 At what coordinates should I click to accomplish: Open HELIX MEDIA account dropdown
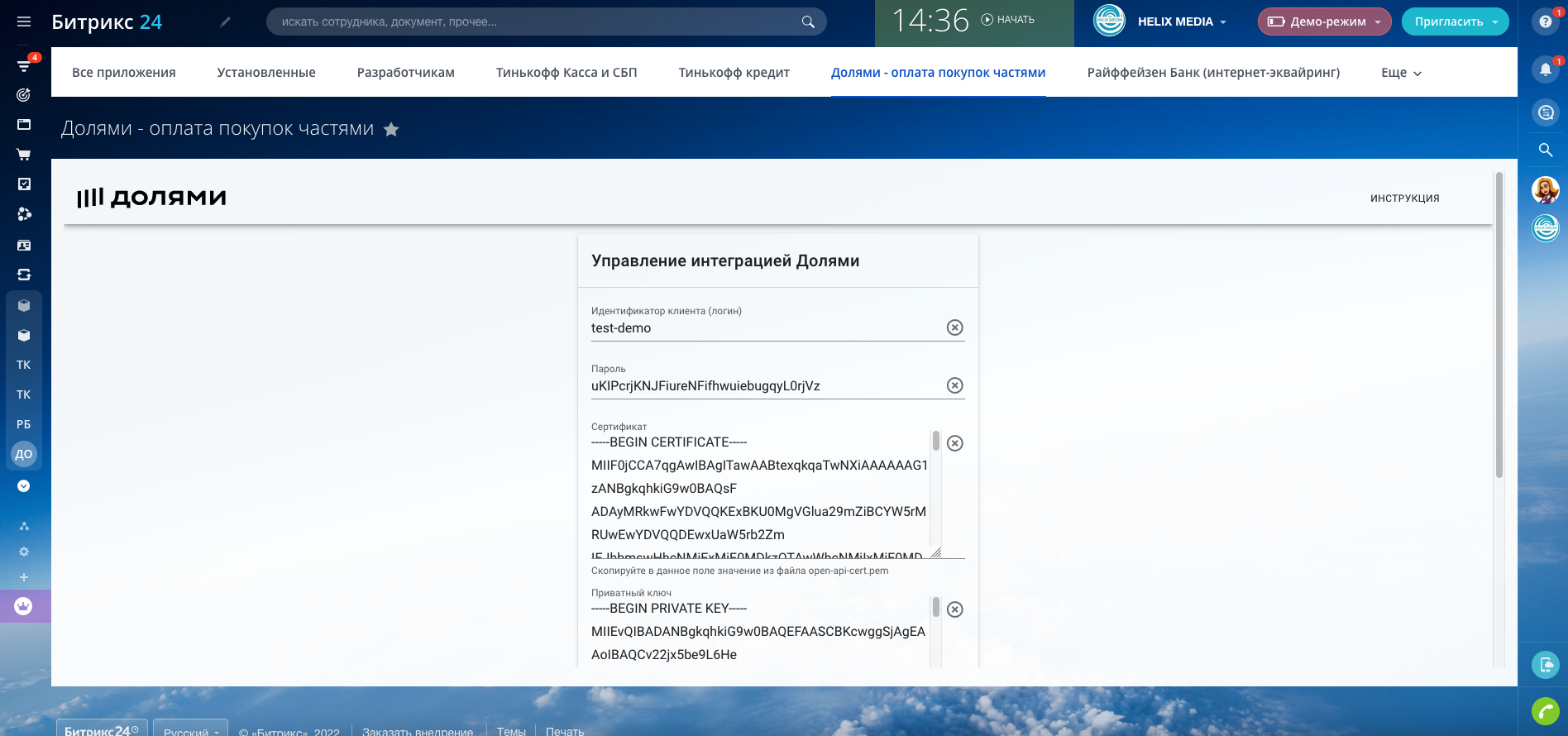(1182, 22)
